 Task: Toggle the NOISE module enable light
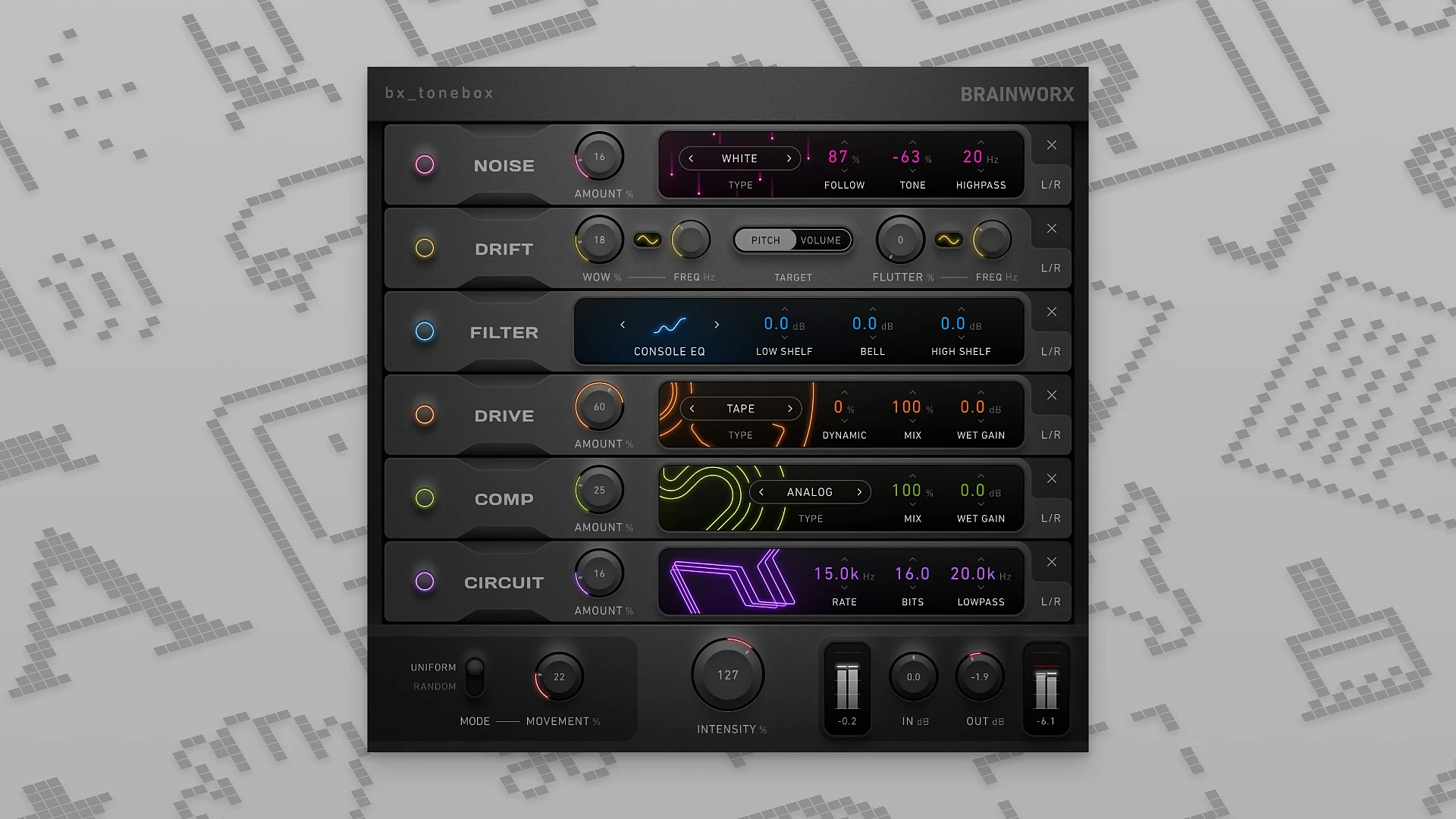425,165
